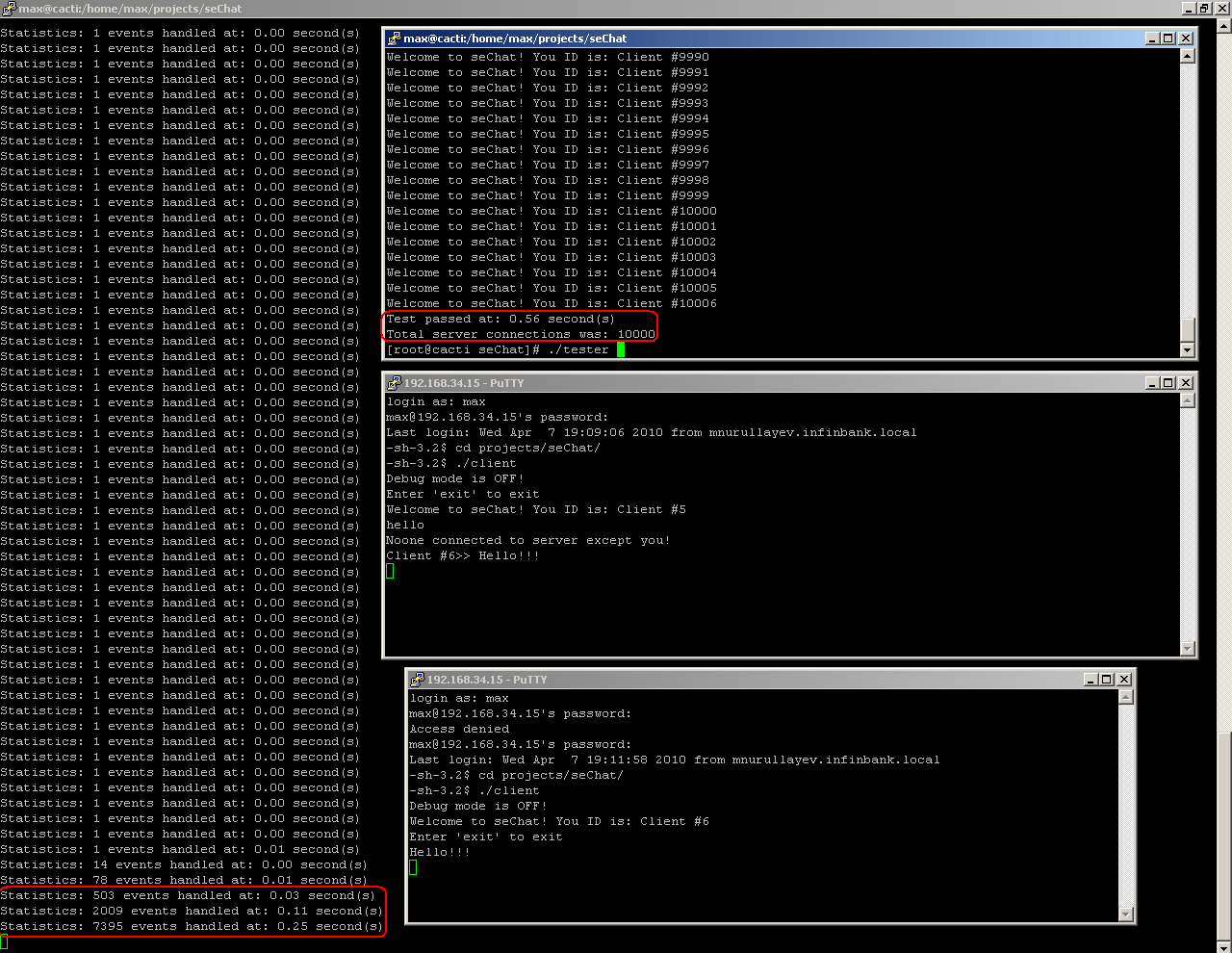Click 'Enter 'exit' to exit' in the Client #6 window
This screenshot has width=1232, height=953.
click(486, 837)
